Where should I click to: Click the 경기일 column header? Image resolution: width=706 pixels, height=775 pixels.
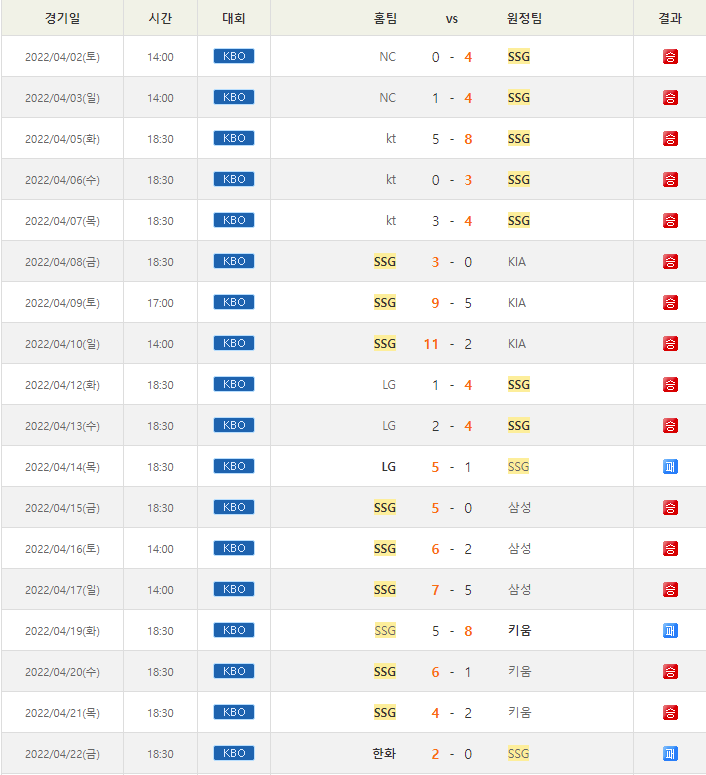[62, 18]
